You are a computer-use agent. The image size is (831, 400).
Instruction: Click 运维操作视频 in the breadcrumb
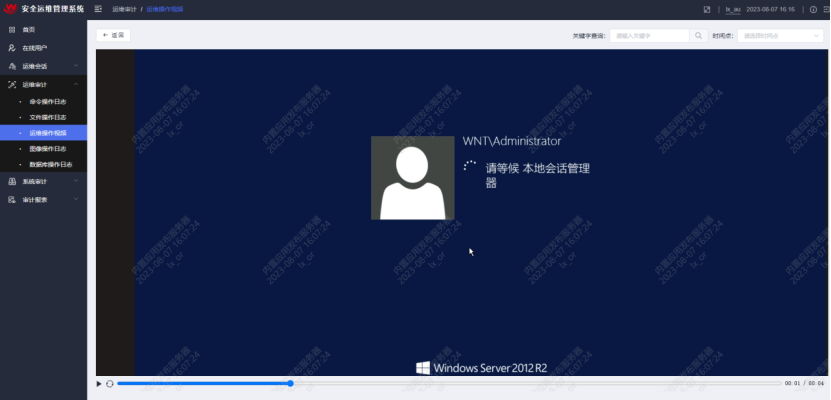click(165, 10)
